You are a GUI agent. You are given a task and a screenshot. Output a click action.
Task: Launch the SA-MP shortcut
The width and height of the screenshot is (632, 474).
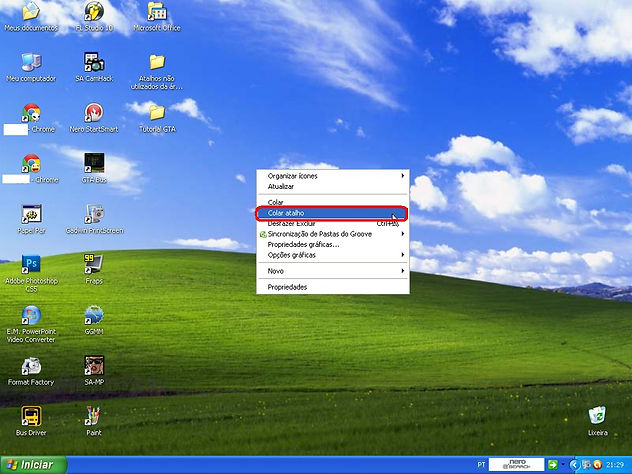point(94,371)
